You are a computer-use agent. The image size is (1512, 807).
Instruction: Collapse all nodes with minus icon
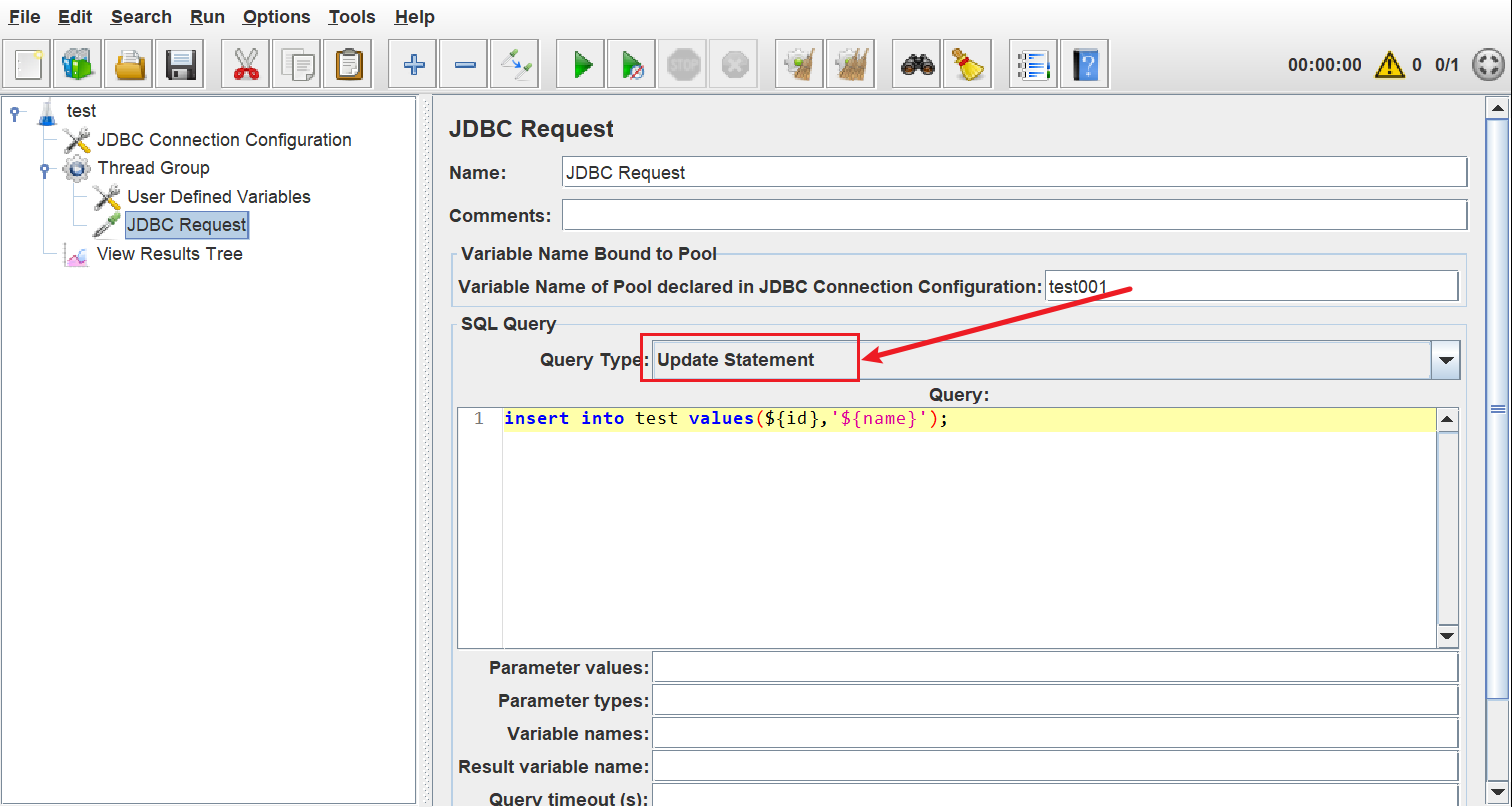click(464, 65)
